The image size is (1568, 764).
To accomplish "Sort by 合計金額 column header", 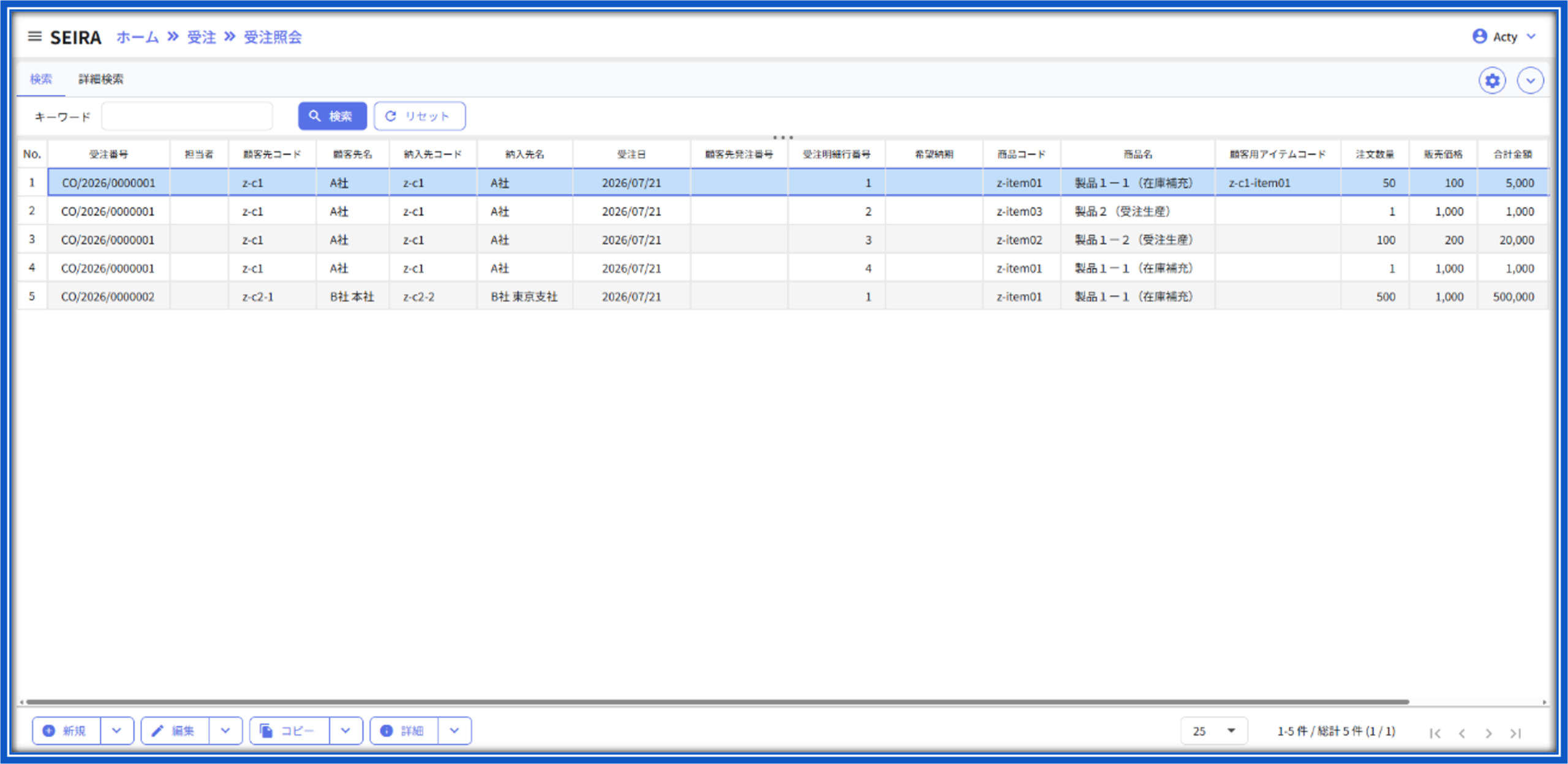I will (1512, 154).
